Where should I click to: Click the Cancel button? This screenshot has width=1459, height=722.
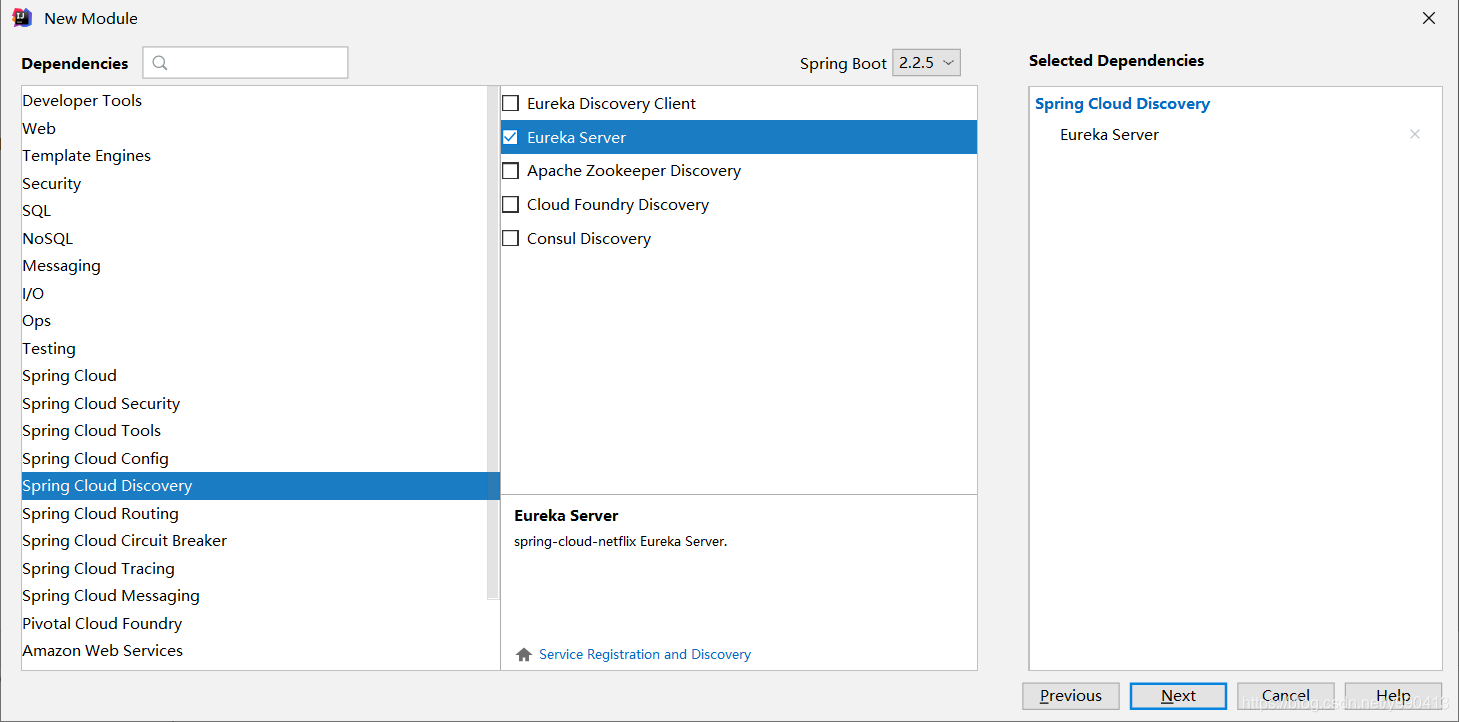coord(1286,696)
